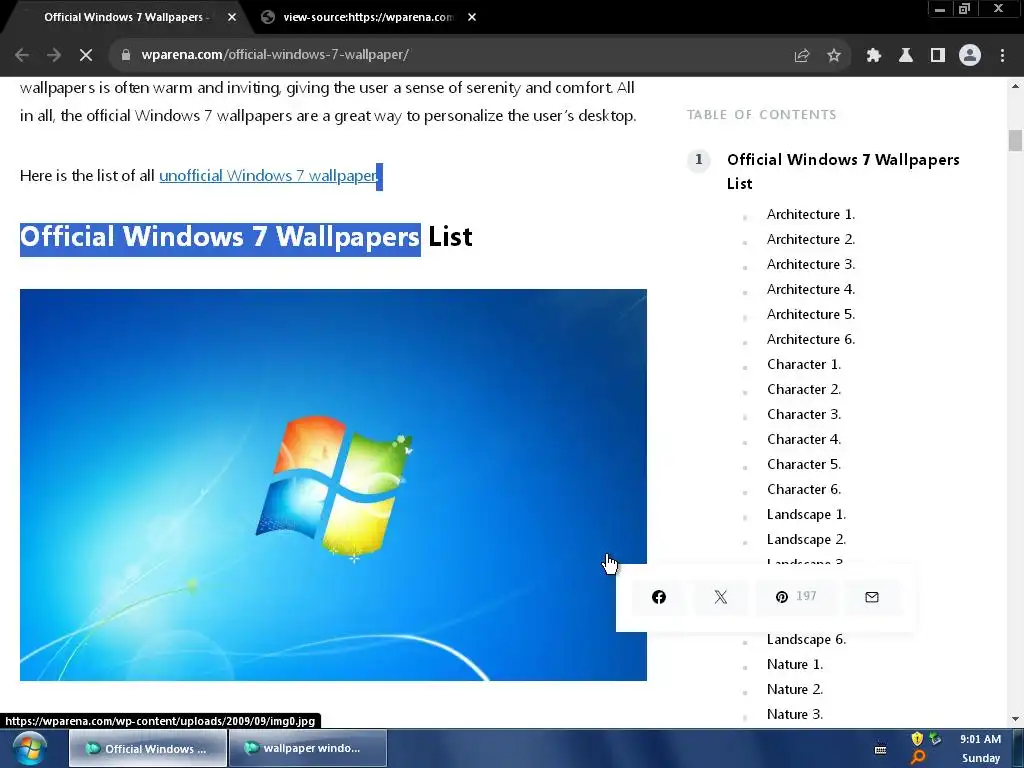The image size is (1024, 768).
Task: Open the on-screen keyboard tray icon
Action: coord(881,749)
